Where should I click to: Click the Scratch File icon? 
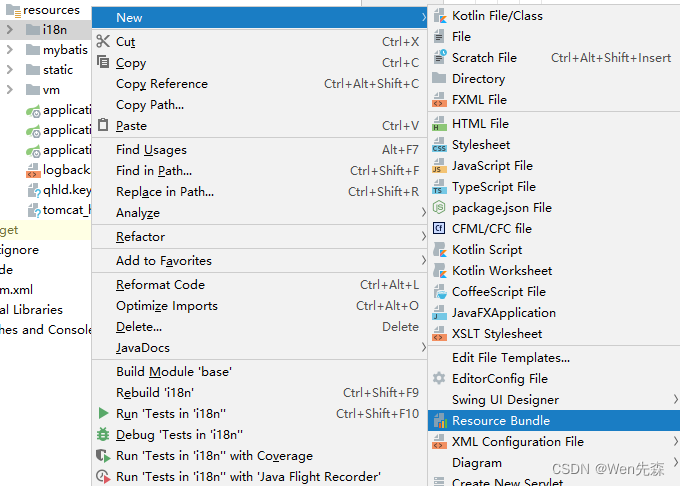(x=440, y=57)
